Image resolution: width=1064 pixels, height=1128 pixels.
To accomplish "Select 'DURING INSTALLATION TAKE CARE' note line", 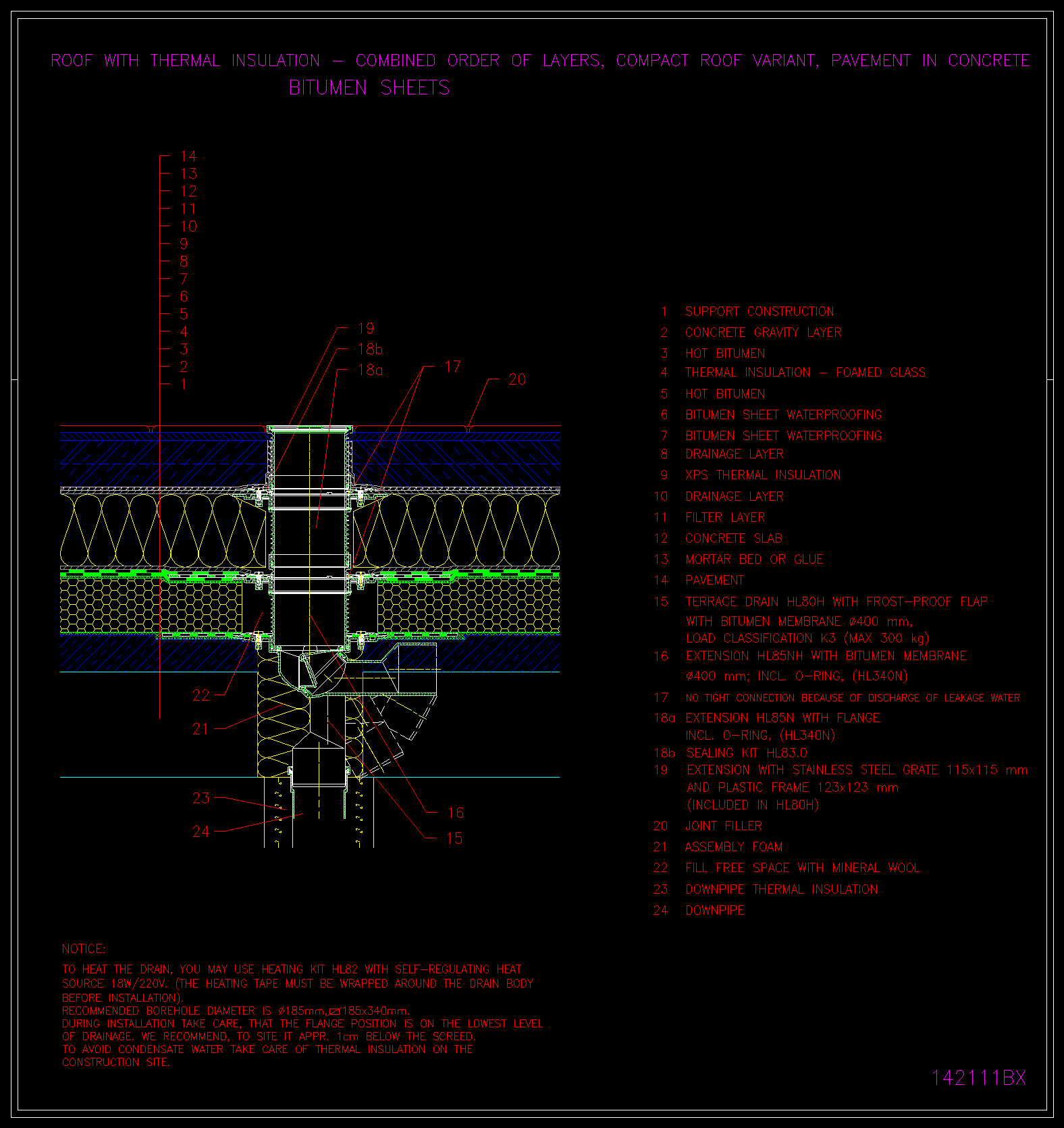I will 302,1023.
